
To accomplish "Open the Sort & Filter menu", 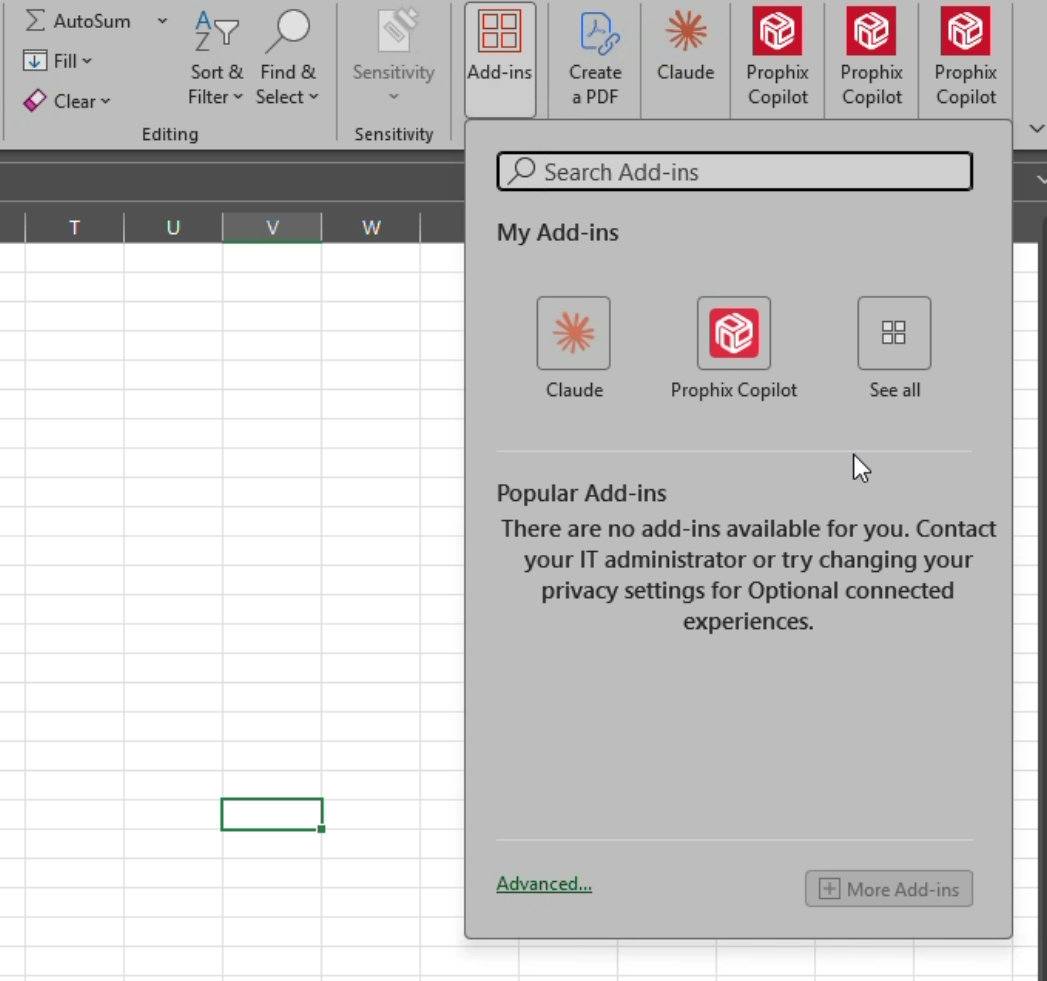I will tap(216, 59).
